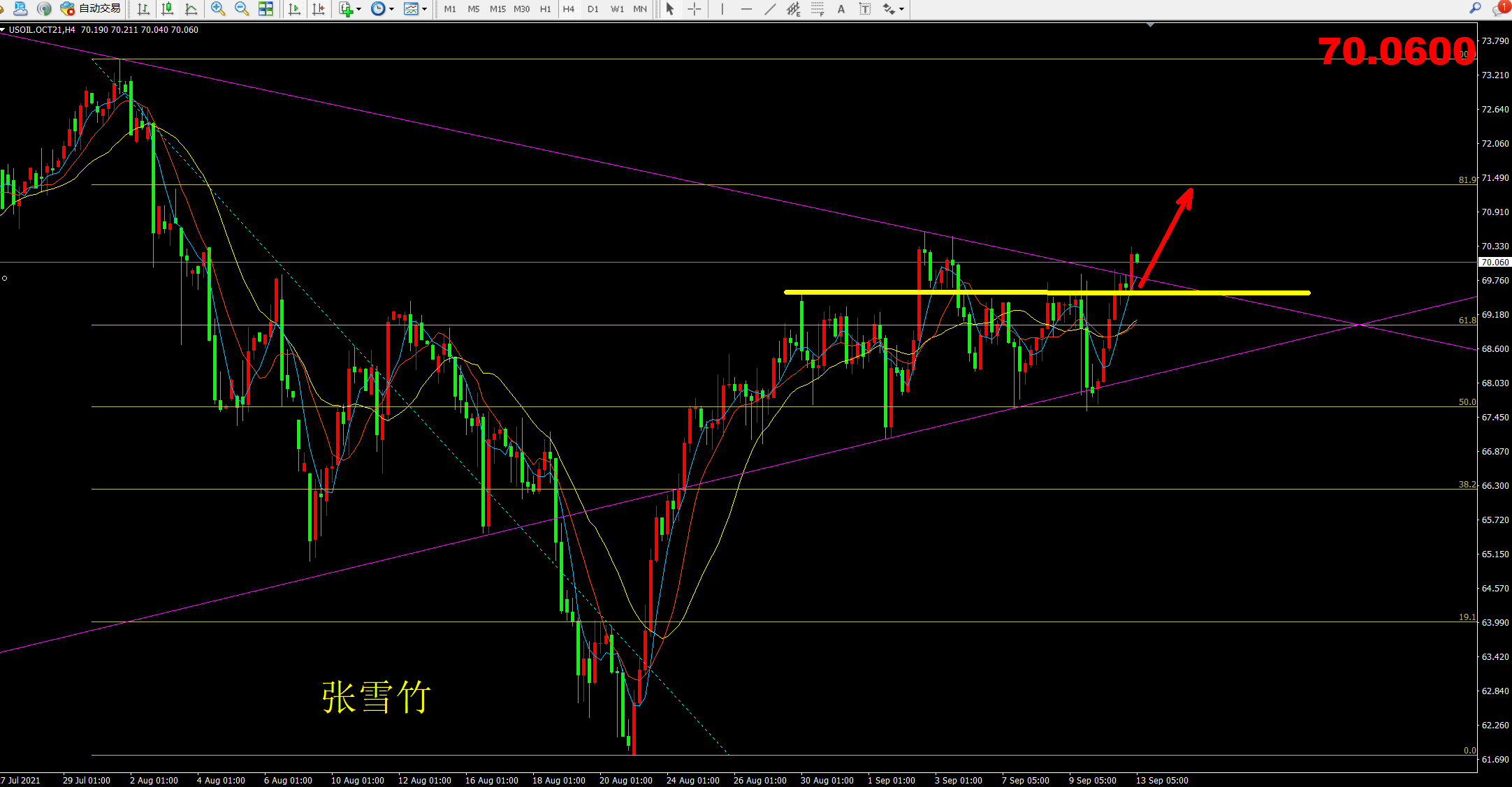Viewport: 1512px width, 787px height.
Task: Switch timeframe to D1
Action: coord(593,9)
